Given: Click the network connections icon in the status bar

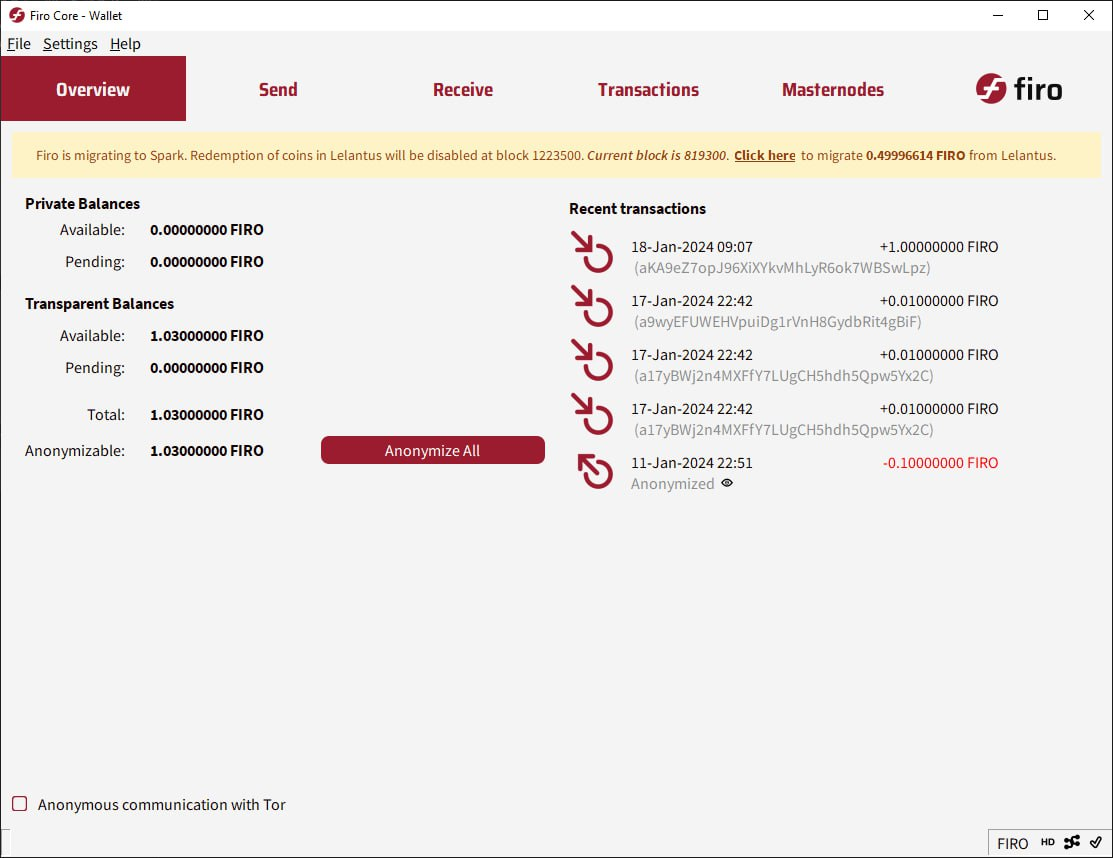Looking at the screenshot, I should point(1070,843).
